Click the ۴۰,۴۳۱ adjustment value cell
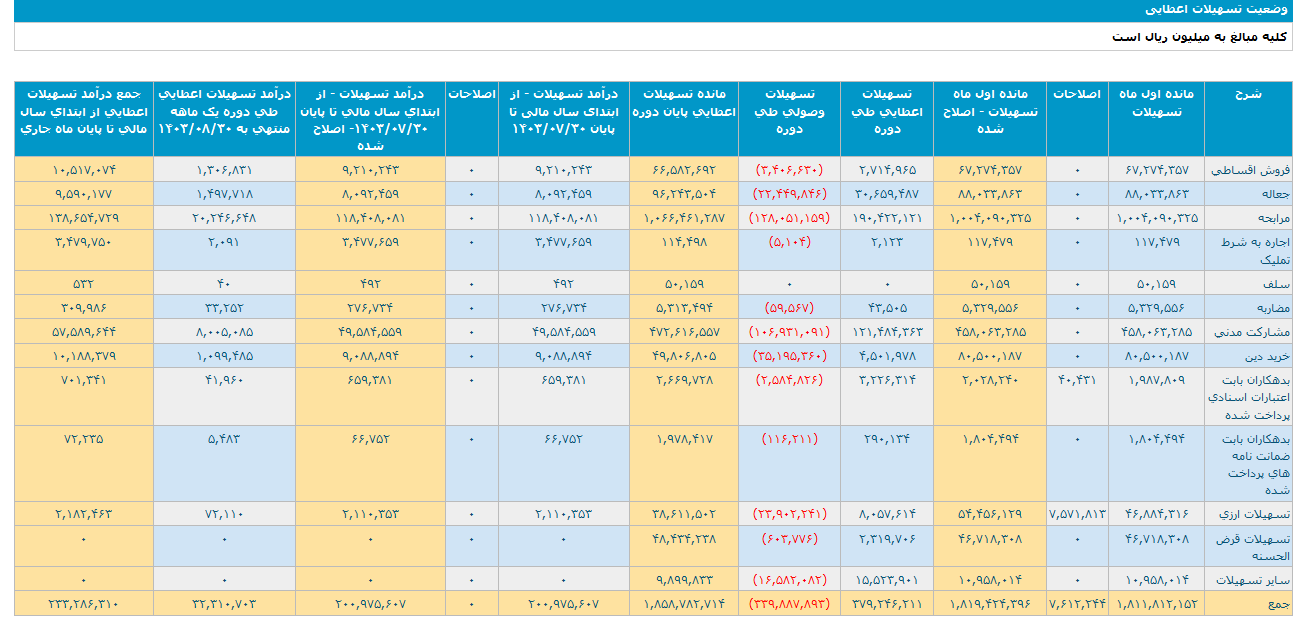 (1076, 380)
